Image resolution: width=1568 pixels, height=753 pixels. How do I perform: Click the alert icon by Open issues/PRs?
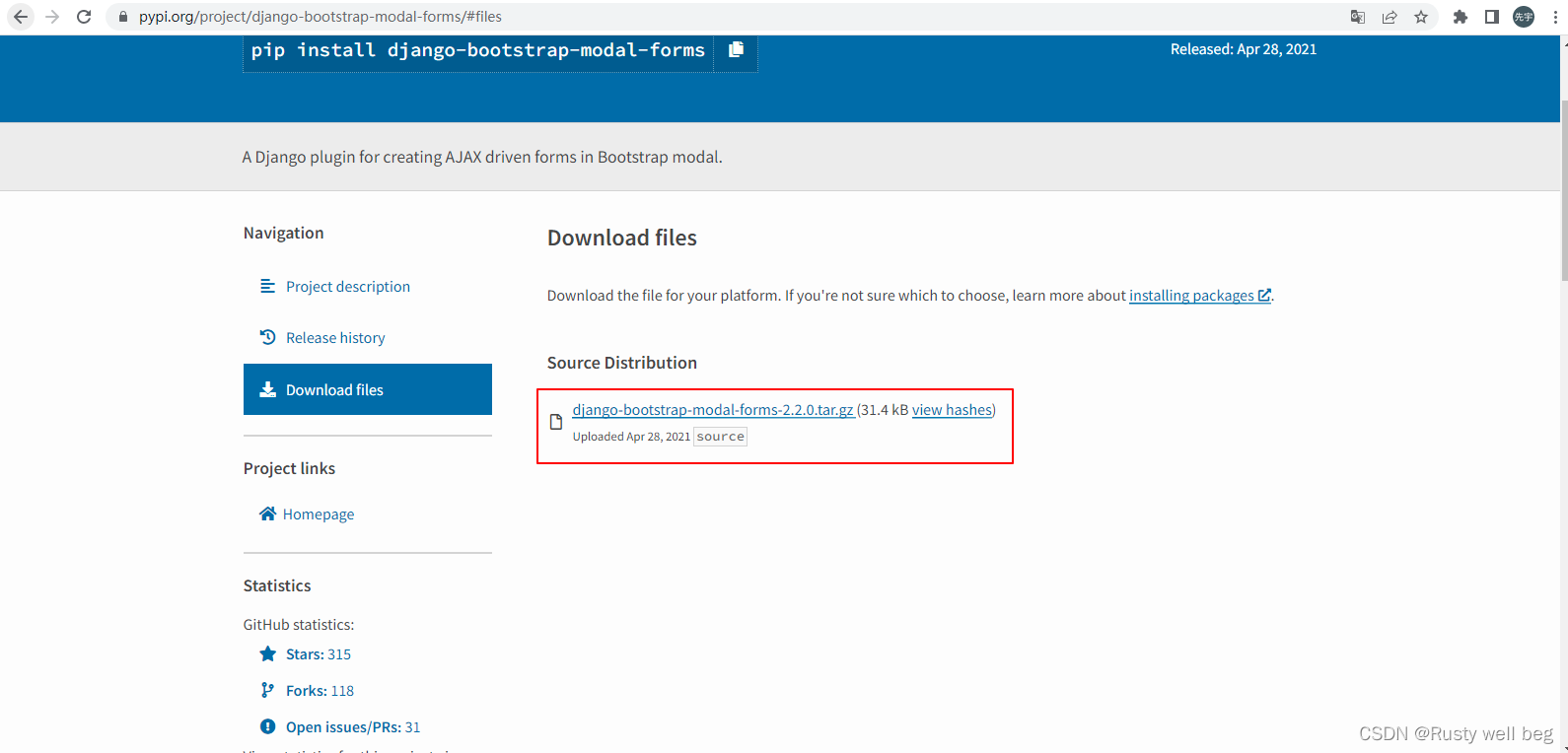[x=267, y=726]
